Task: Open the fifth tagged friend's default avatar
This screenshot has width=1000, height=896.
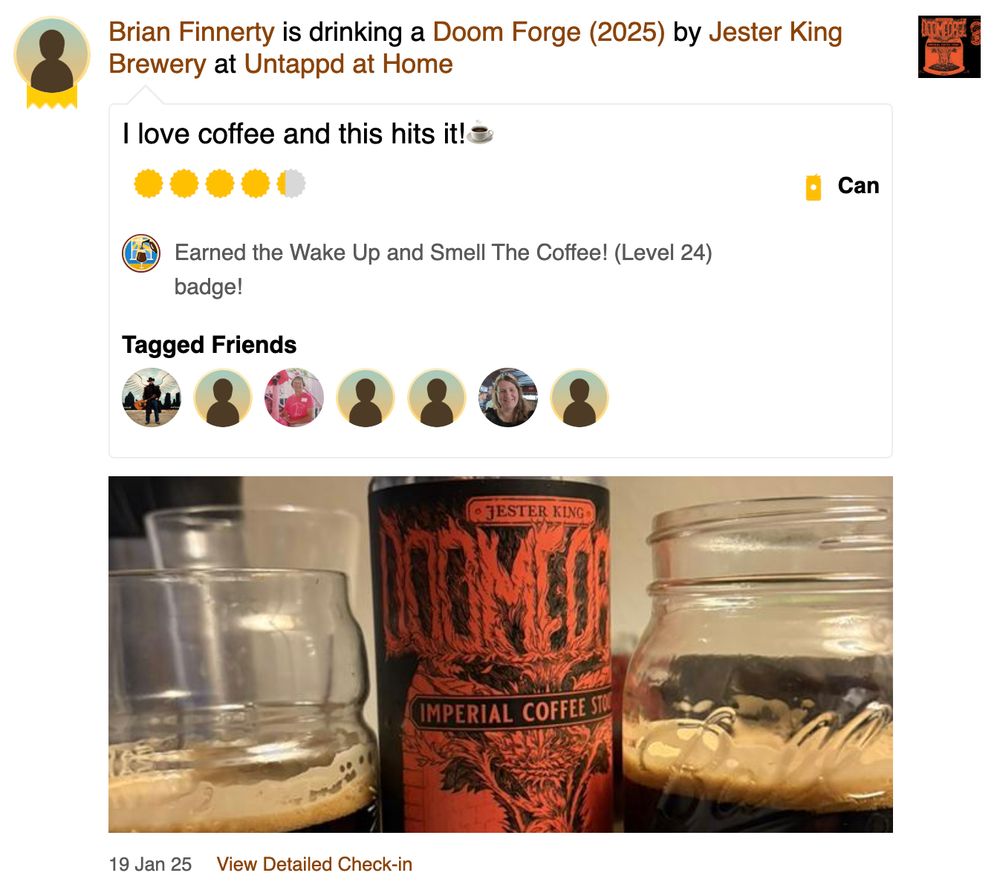Action: [x=437, y=397]
